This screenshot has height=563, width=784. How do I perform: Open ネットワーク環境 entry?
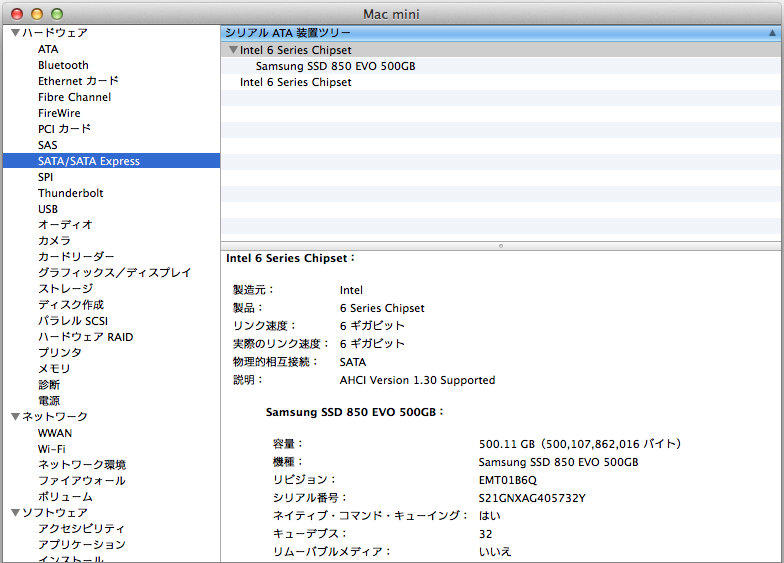tap(82, 465)
